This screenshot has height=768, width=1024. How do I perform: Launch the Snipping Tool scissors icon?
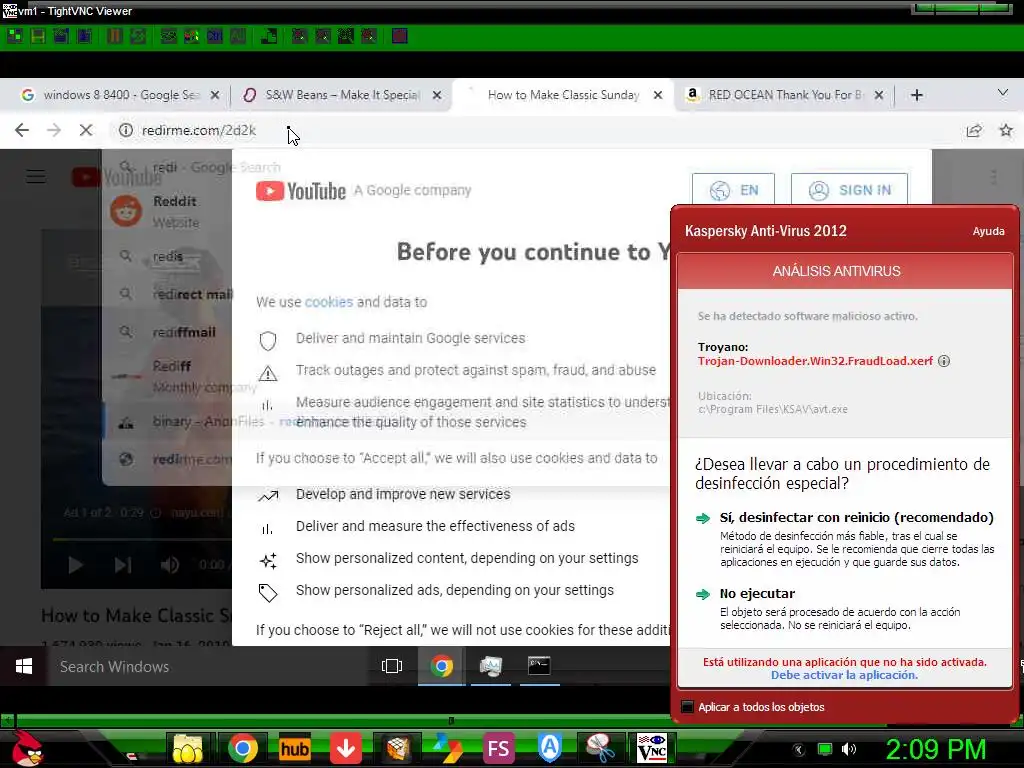pos(601,748)
